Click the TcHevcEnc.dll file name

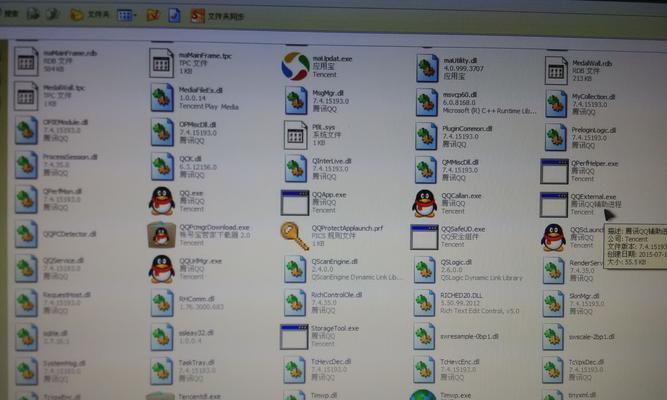[460, 362]
